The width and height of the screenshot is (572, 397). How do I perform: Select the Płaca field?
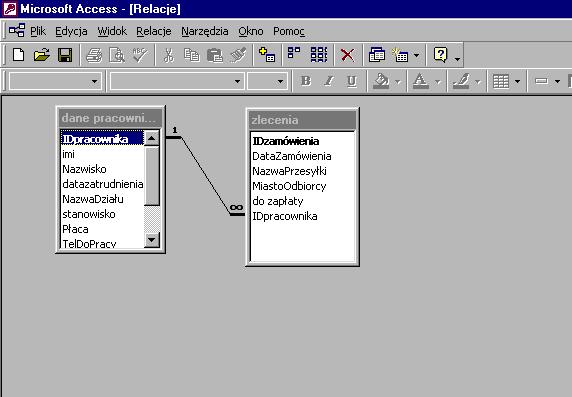102,229
